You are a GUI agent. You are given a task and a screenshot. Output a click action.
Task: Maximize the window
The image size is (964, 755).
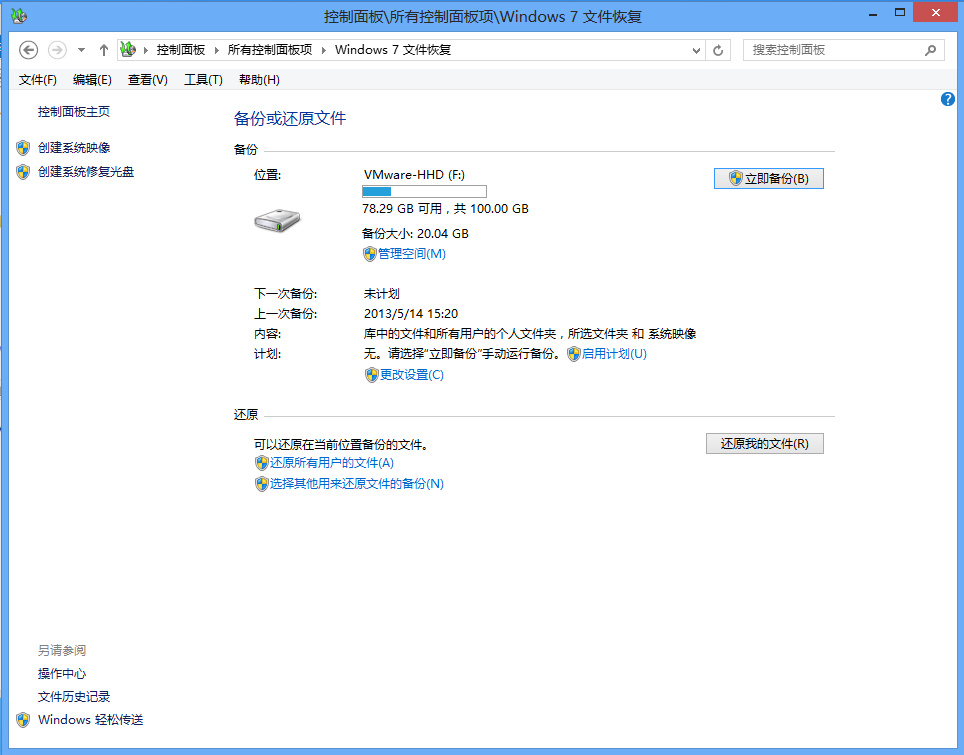coord(900,13)
